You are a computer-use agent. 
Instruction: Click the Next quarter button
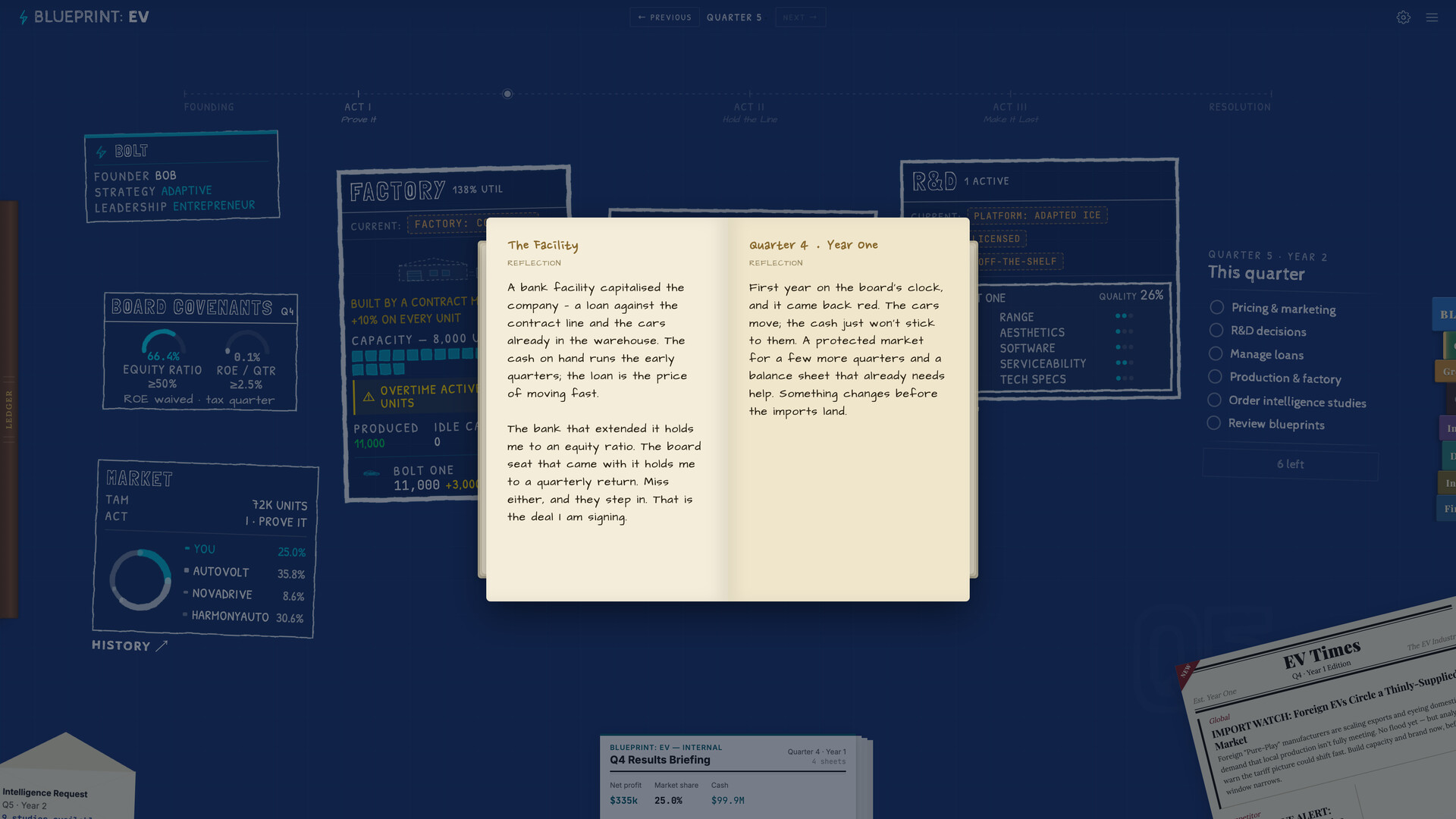click(x=800, y=17)
